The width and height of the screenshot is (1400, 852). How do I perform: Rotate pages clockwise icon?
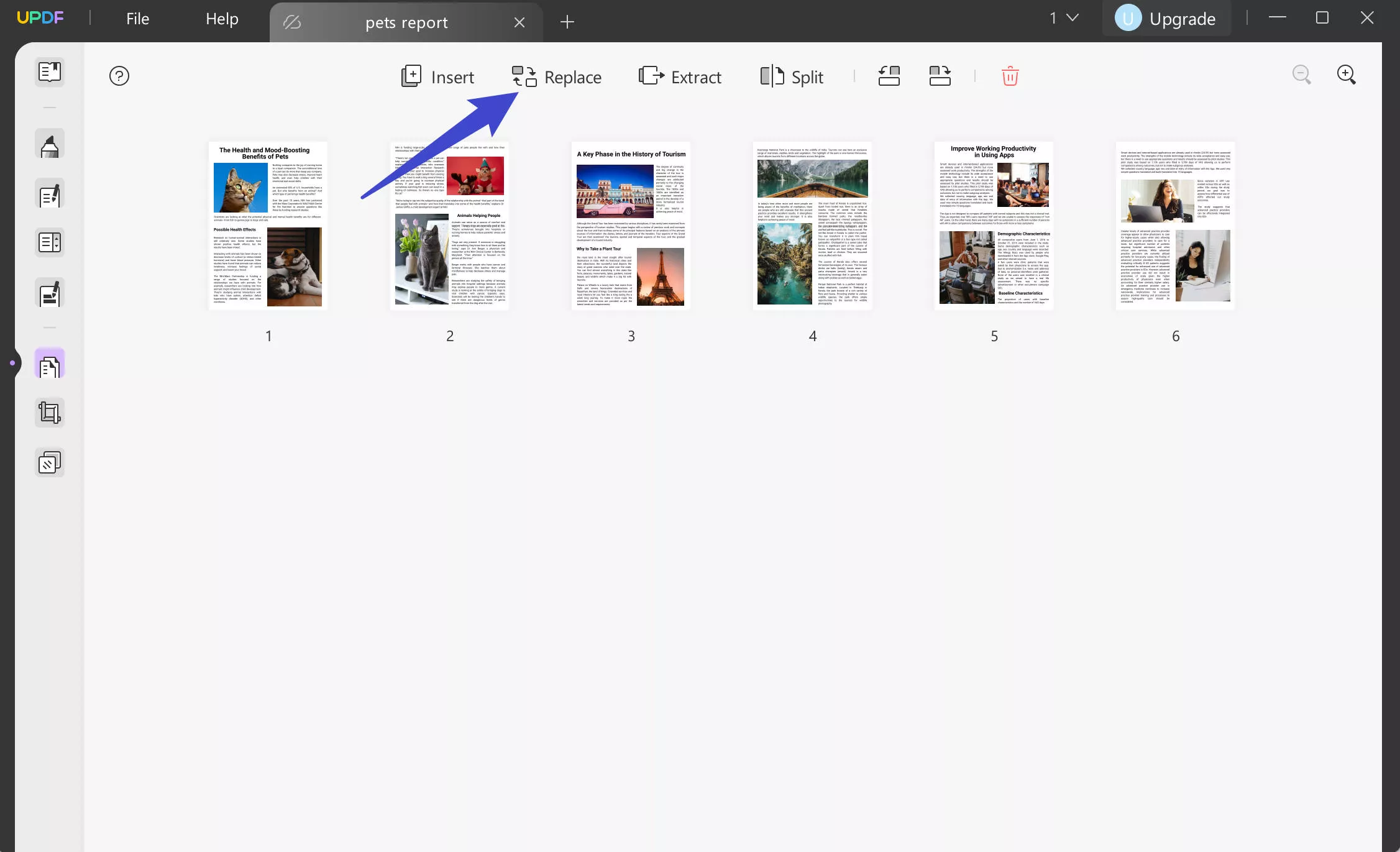[x=940, y=76]
